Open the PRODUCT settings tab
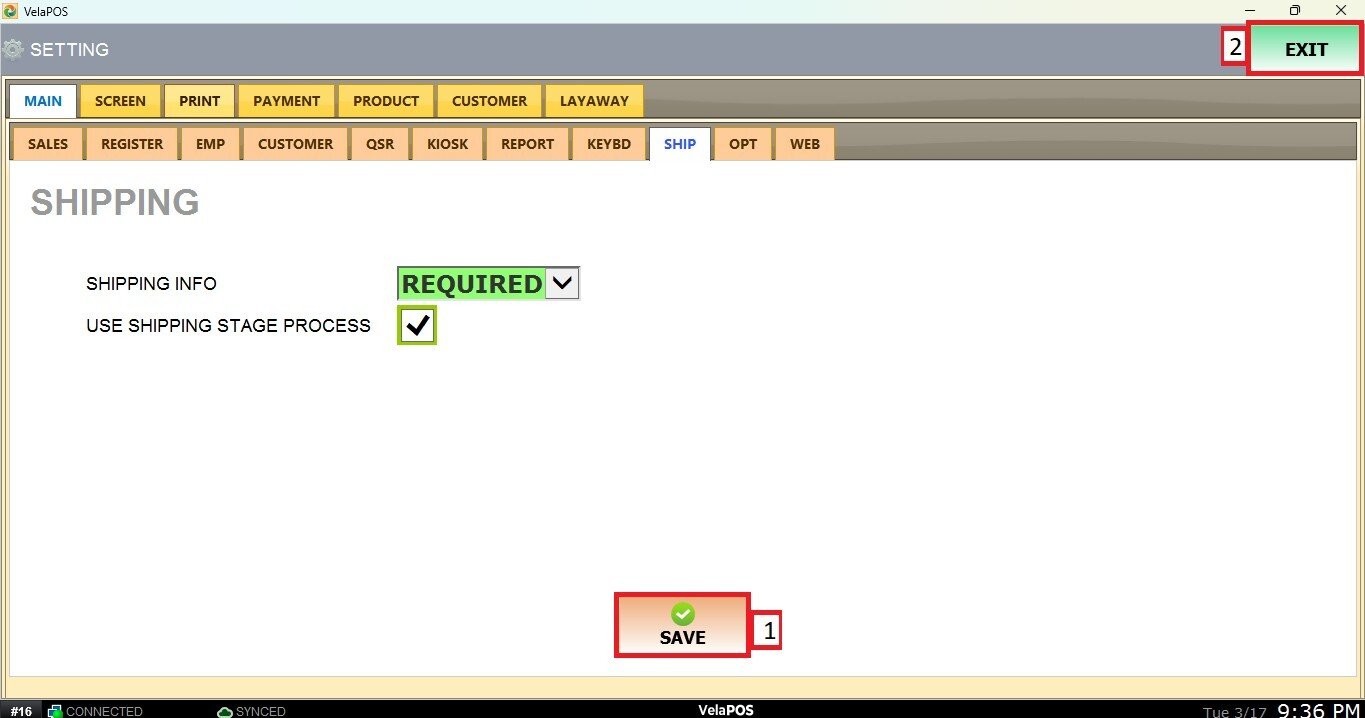 click(386, 101)
